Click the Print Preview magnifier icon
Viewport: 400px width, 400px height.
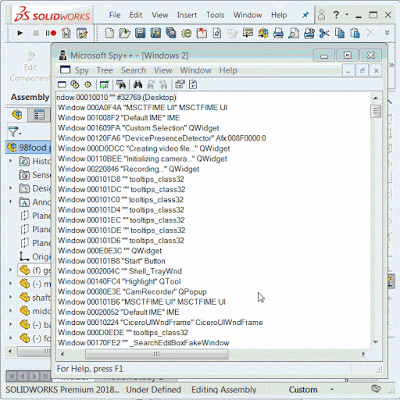(293, 33)
